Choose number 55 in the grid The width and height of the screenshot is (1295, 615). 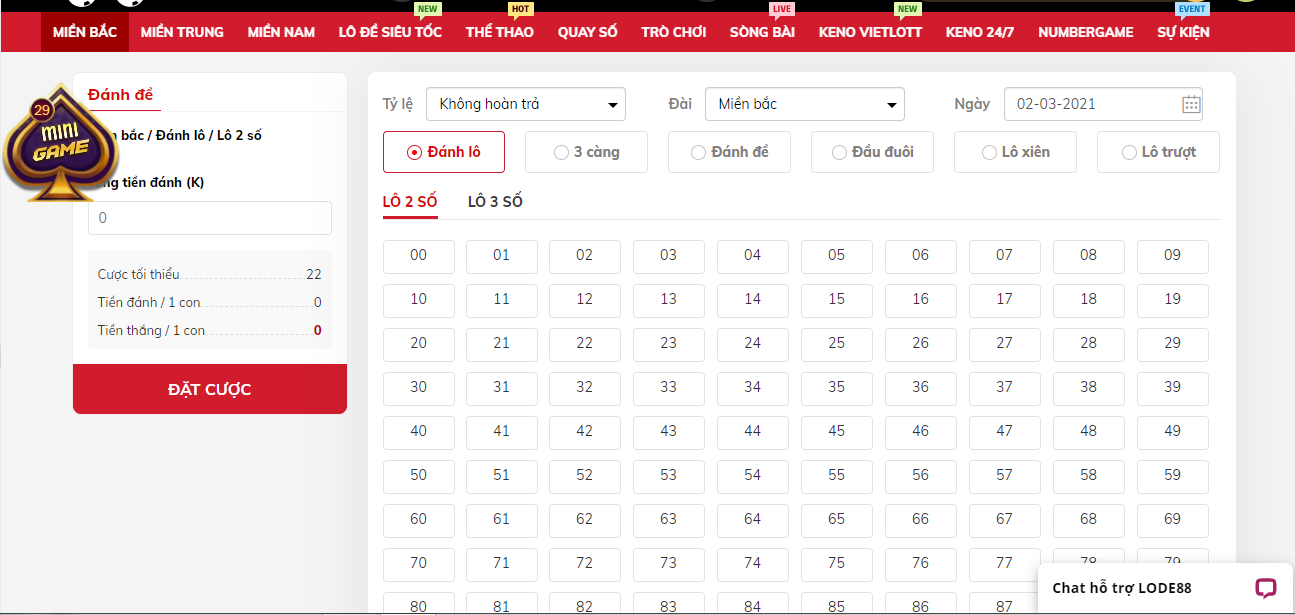point(836,475)
